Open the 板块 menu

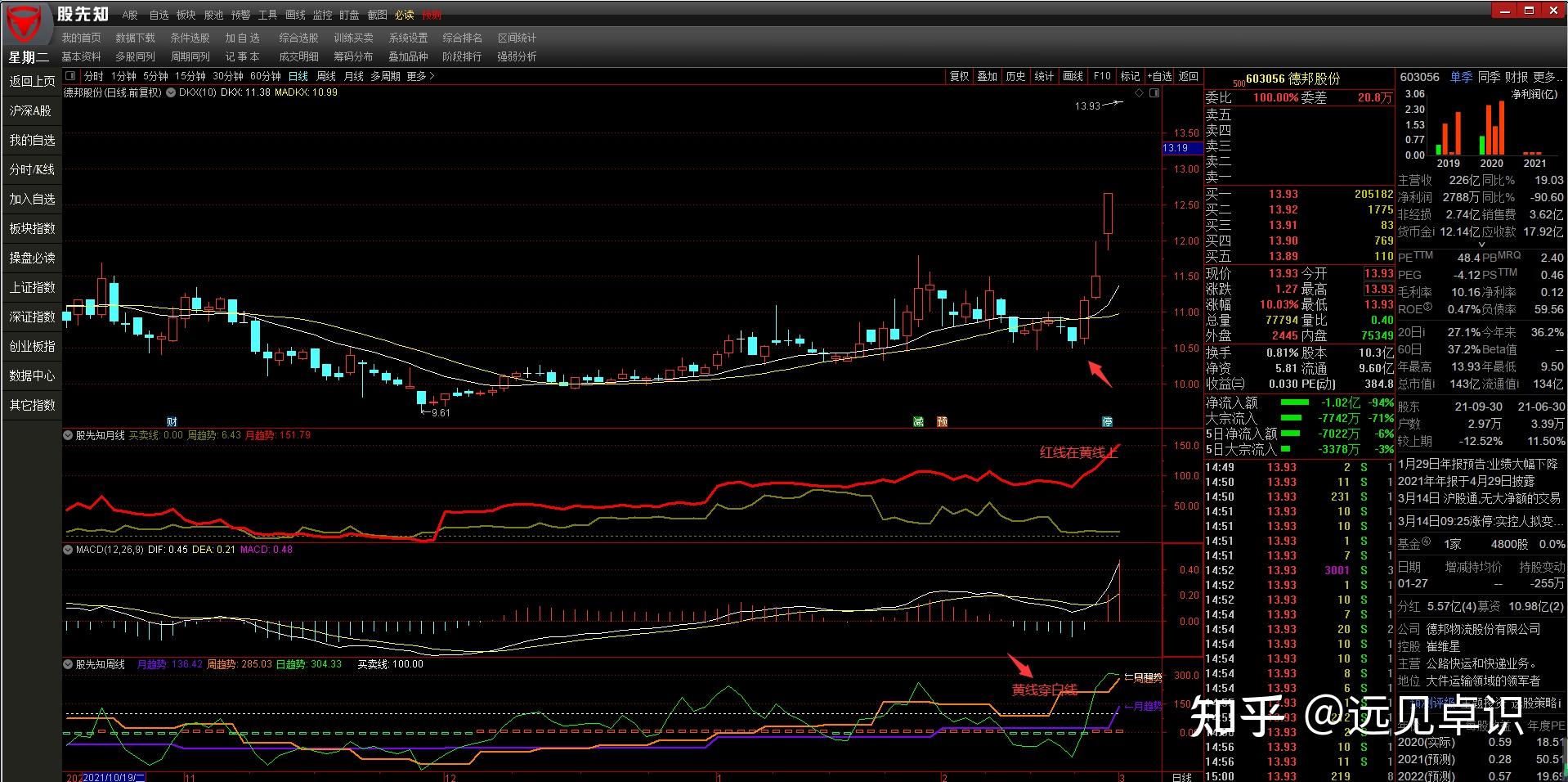coord(186,15)
